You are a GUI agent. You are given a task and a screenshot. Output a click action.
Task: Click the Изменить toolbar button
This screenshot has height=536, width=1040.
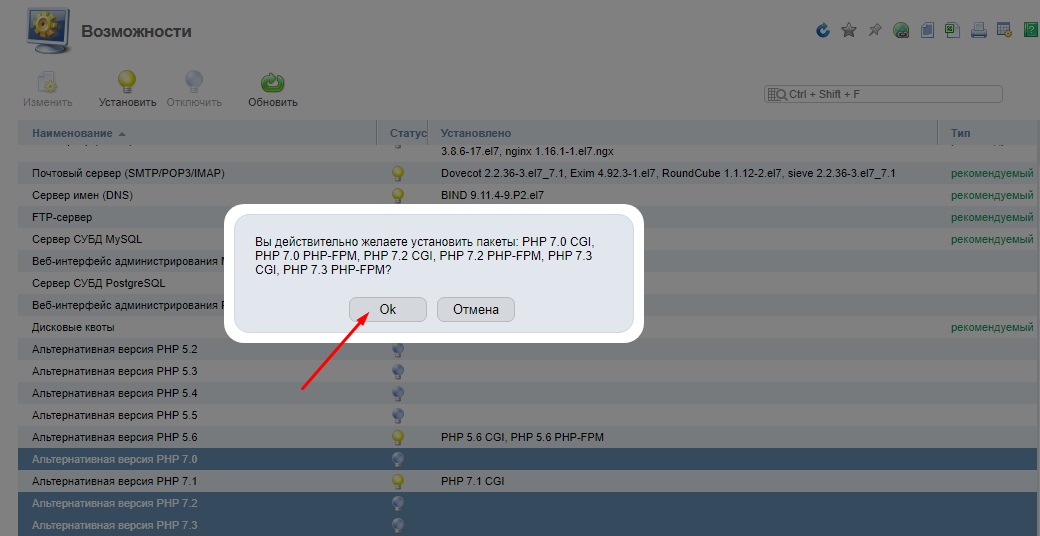tap(48, 90)
